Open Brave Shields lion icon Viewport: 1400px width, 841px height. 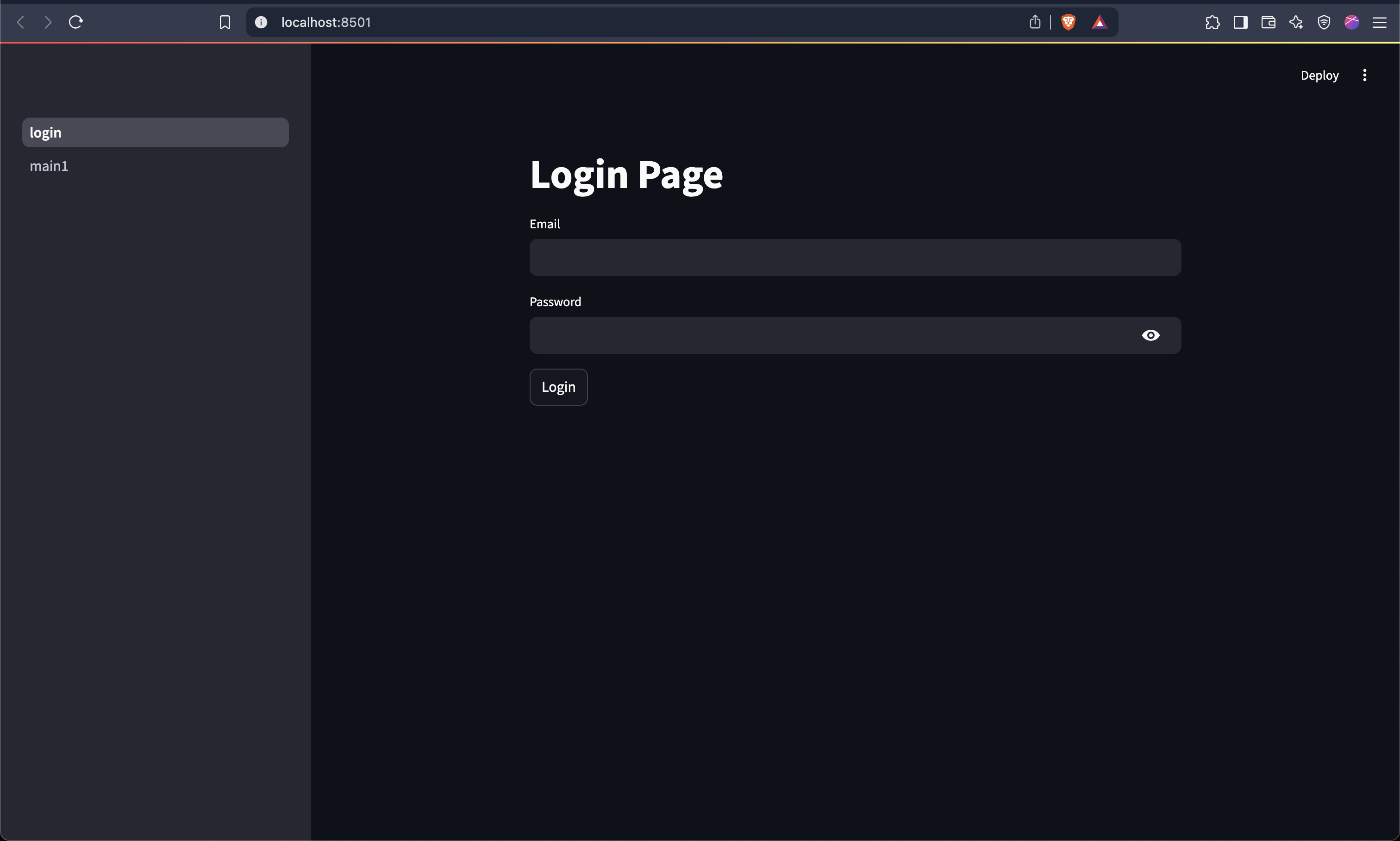click(x=1068, y=22)
